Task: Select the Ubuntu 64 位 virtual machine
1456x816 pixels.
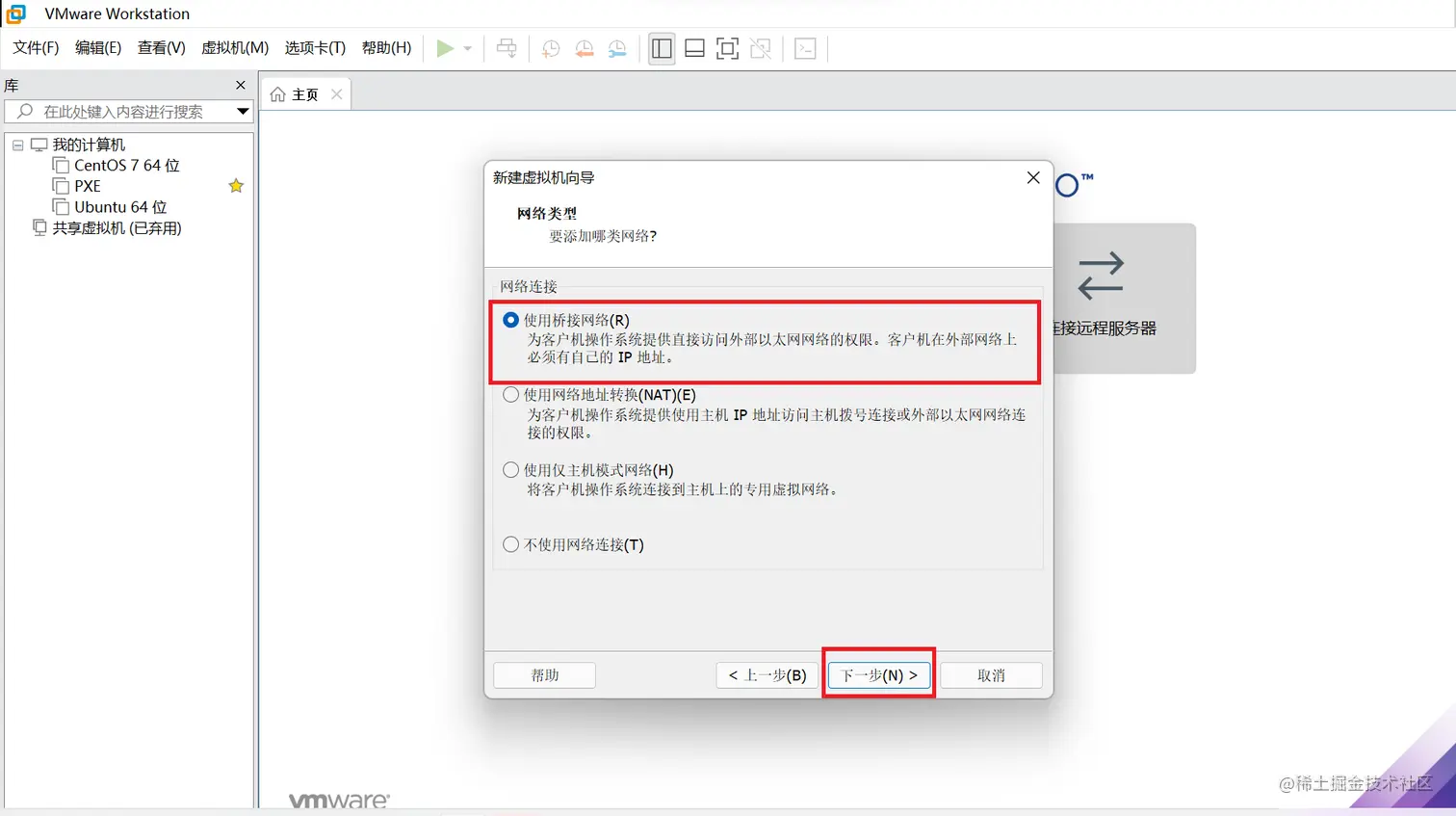Action: 120,207
